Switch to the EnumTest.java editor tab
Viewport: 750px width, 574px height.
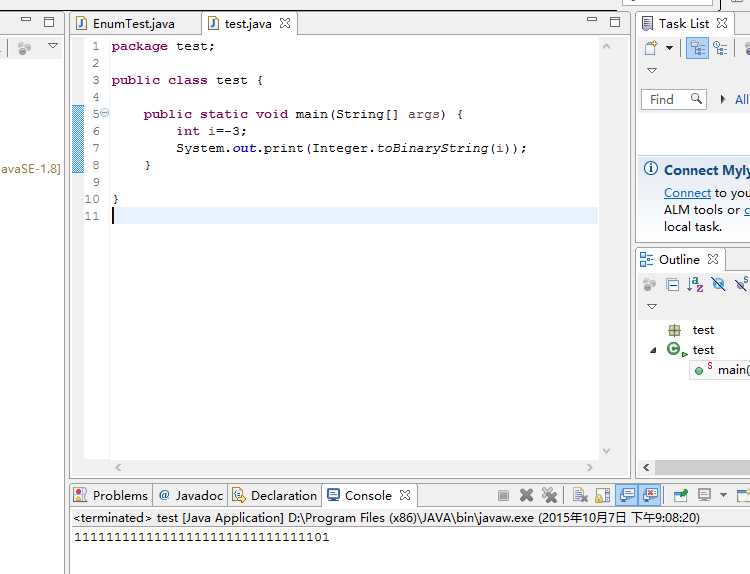(x=126, y=23)
